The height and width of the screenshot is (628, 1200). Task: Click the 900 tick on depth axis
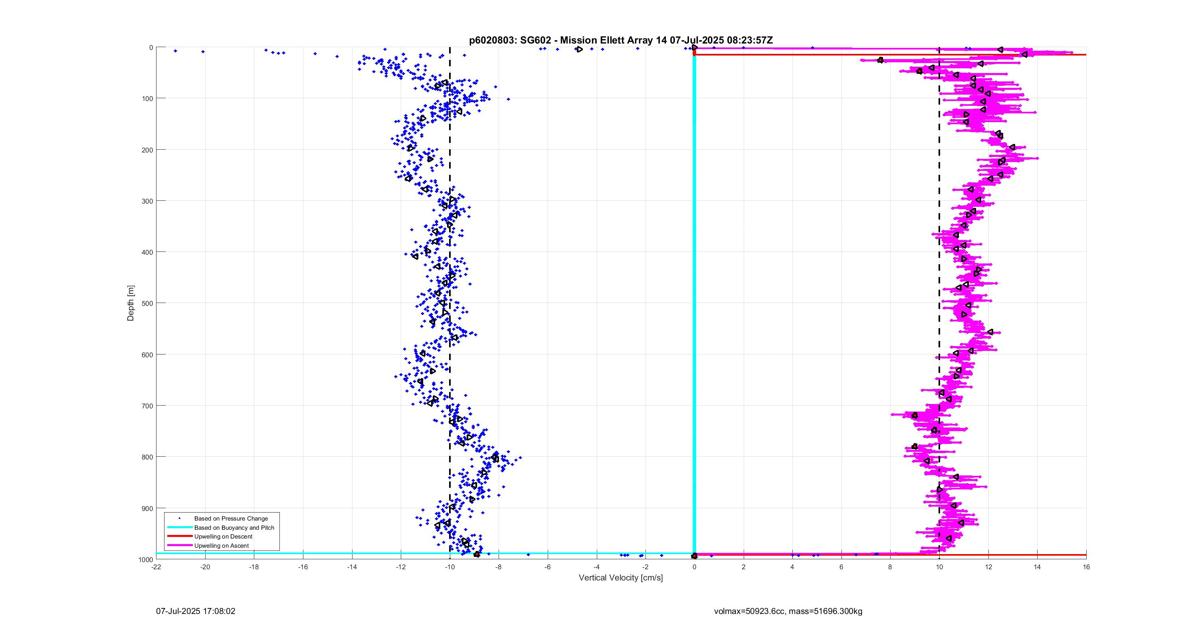[x=146, y=508]
